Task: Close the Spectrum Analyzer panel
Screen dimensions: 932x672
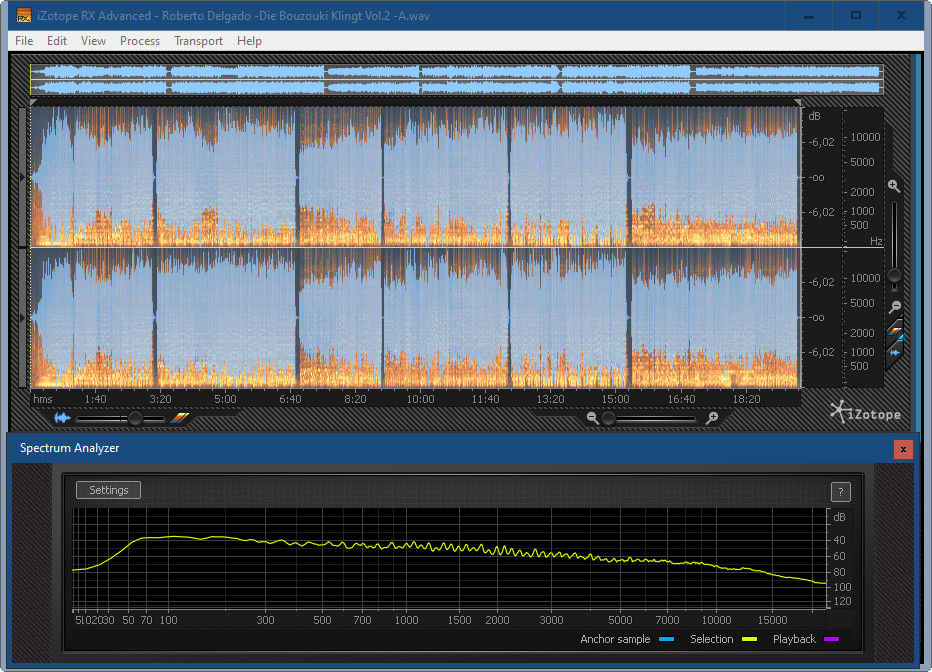Action: click(903, 449)
